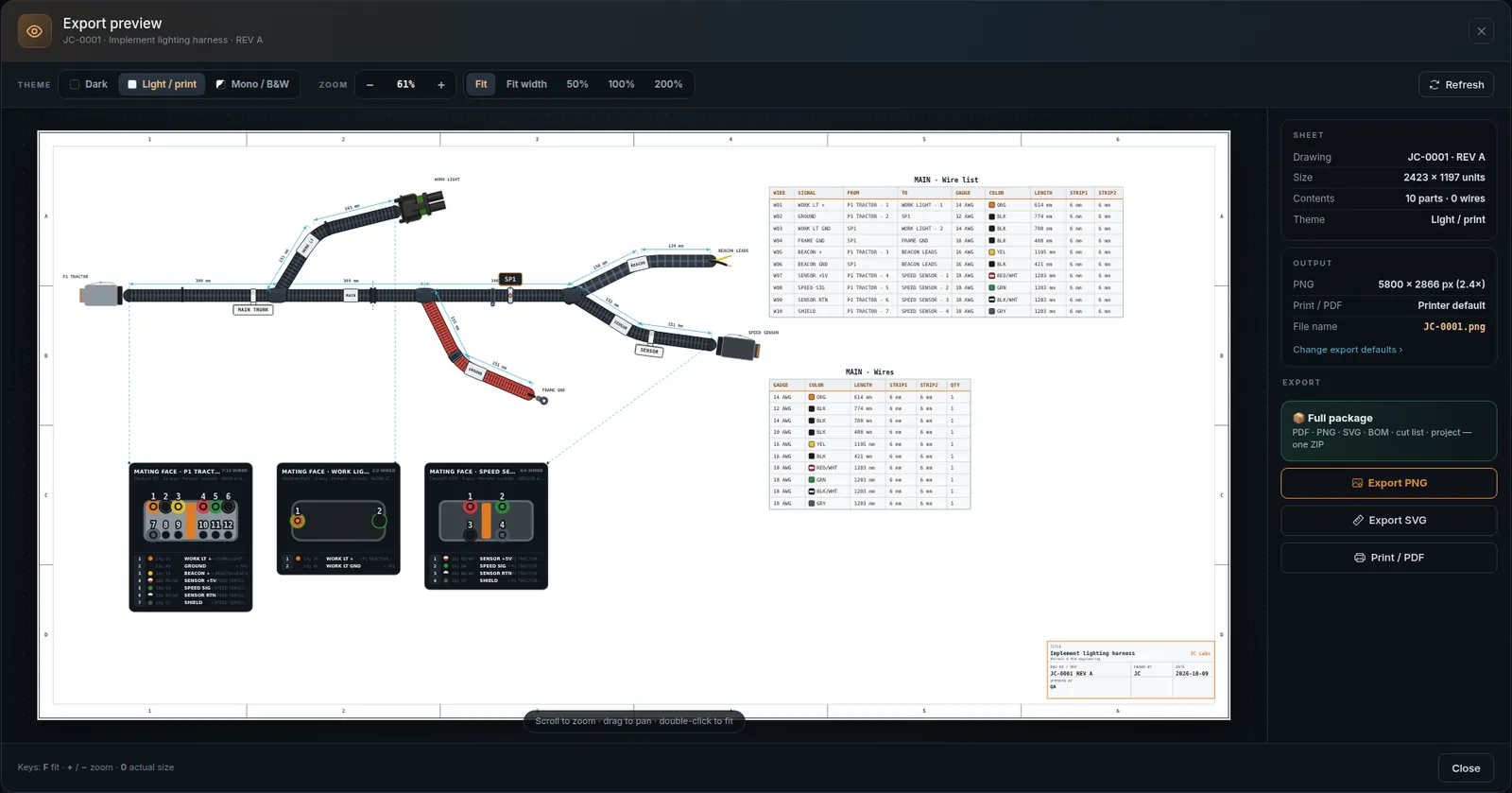1512x793 pixels.
Task: Click the 61% zoom value
Action: point(405,84)
